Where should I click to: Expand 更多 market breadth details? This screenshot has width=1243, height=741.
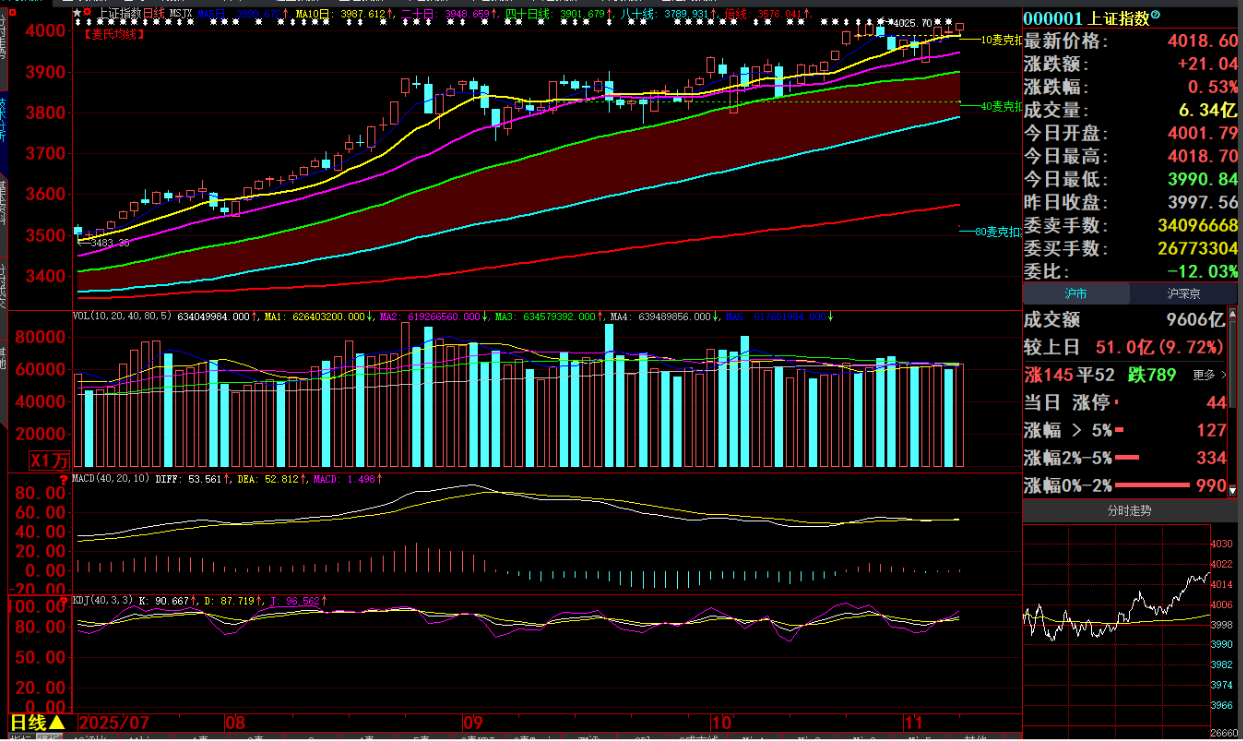[1210, 375]
